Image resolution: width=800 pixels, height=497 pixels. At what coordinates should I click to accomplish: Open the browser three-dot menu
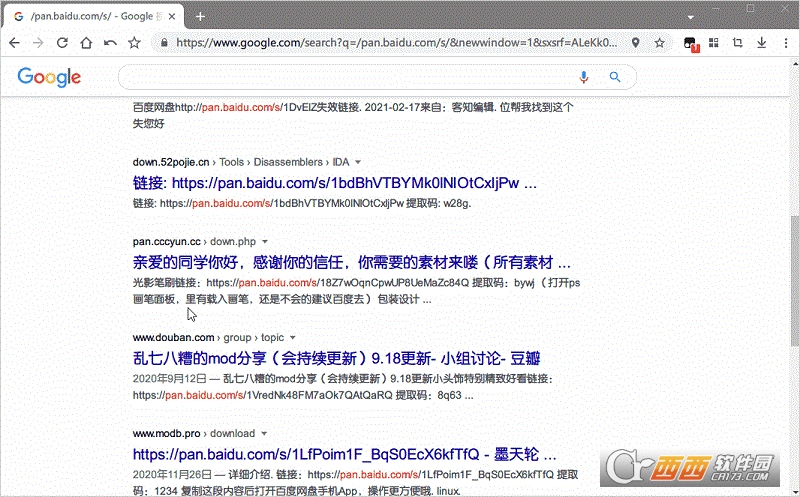[786, 43]
